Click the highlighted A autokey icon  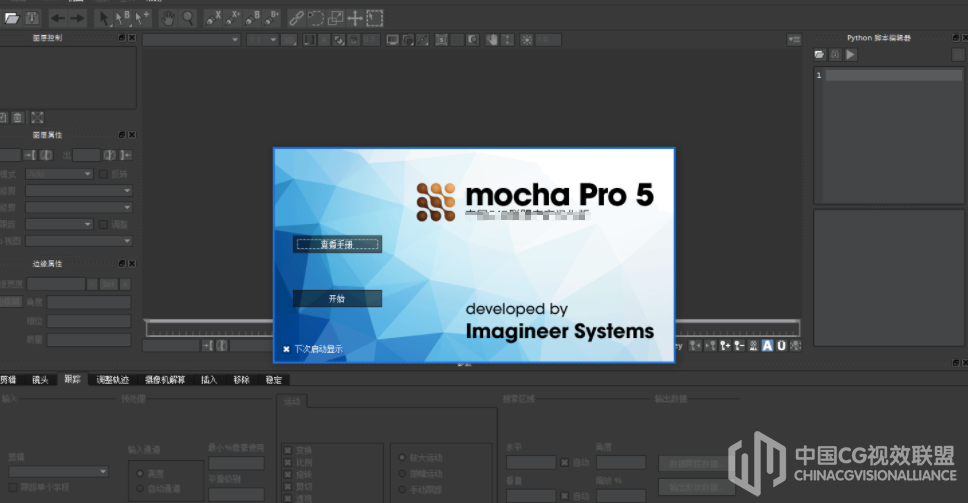(x=767, y=346)
